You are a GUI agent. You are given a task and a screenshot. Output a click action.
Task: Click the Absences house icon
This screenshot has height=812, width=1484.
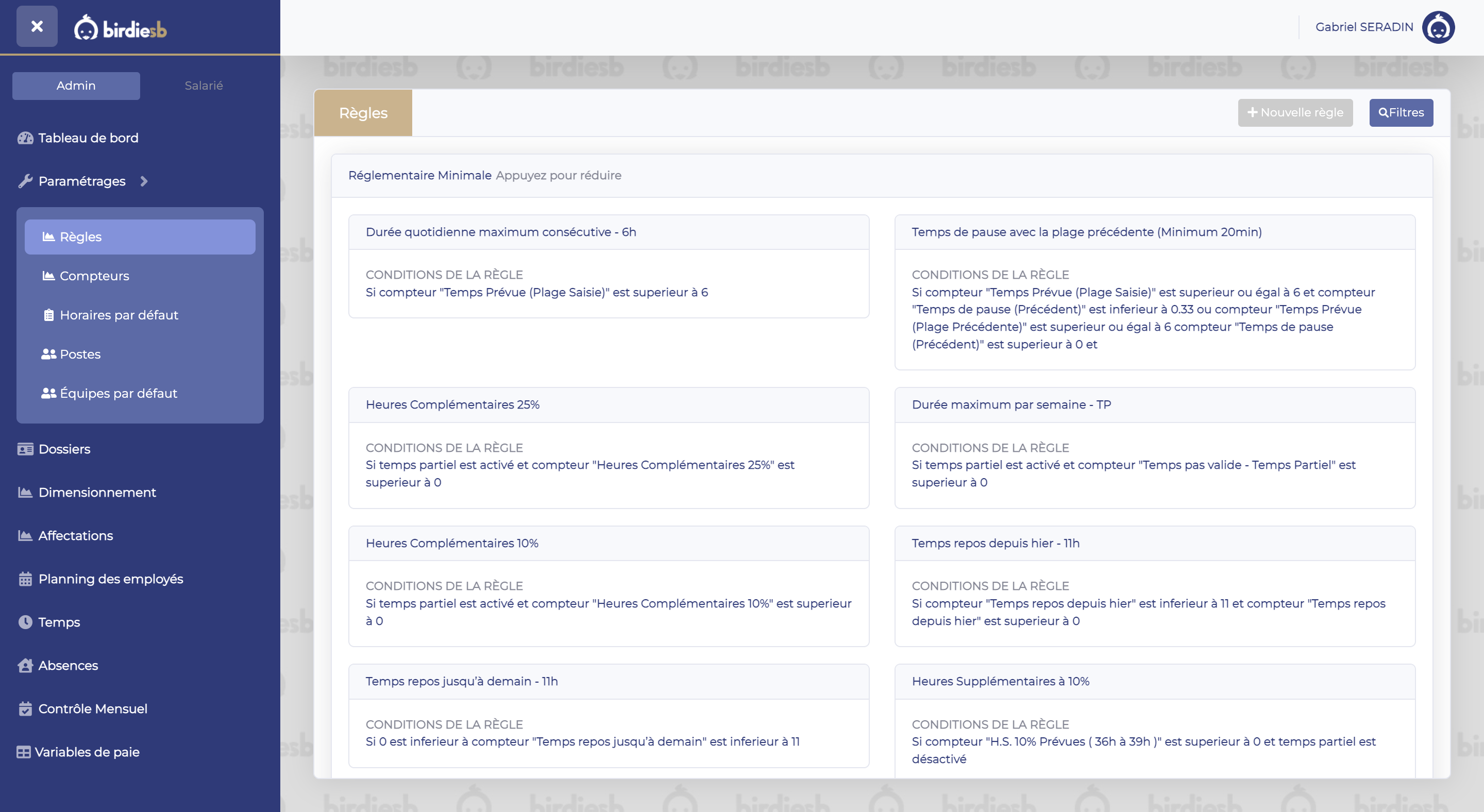point(25,665)
